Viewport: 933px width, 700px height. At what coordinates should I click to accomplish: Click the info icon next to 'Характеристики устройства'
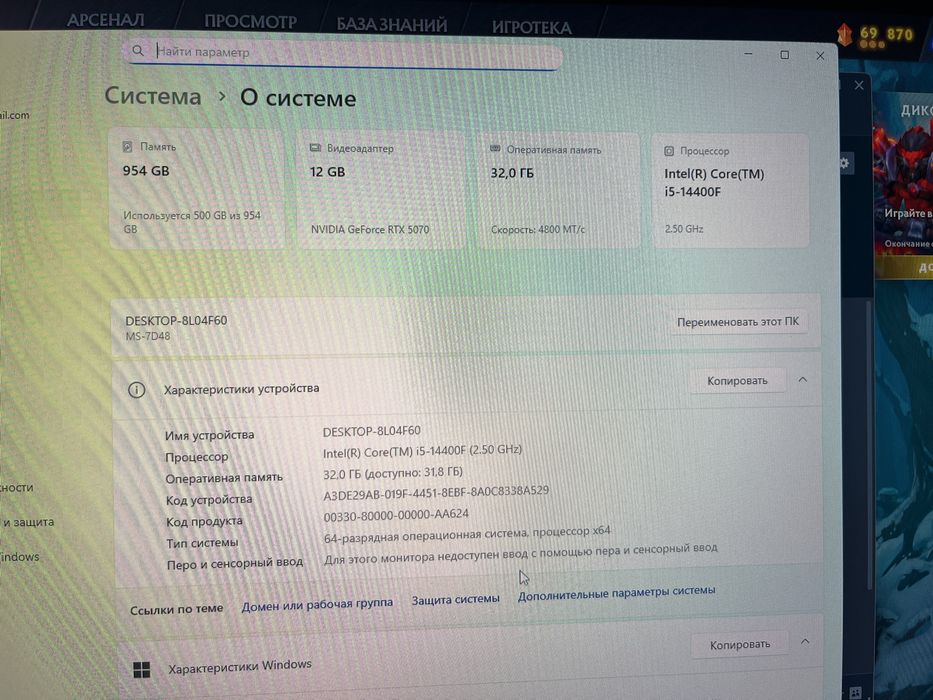click(x=136, y=390)
